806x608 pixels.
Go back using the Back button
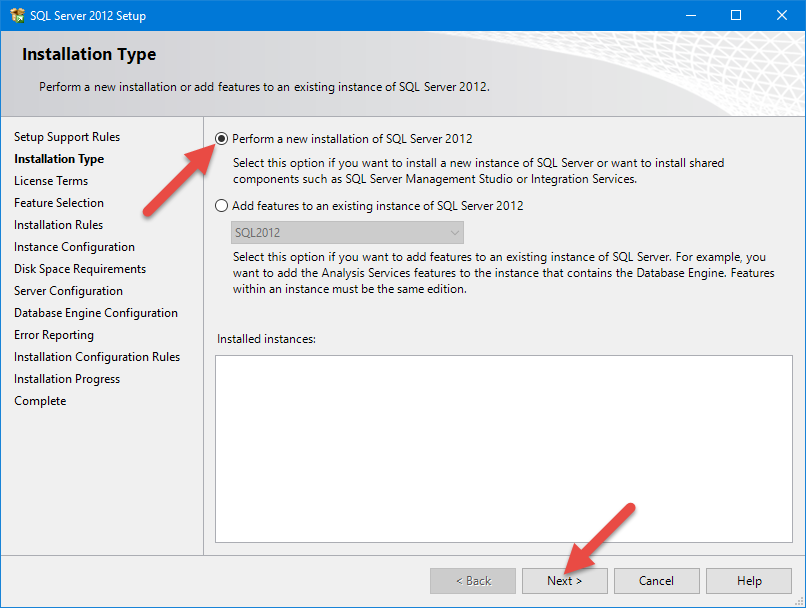point(473,581)
